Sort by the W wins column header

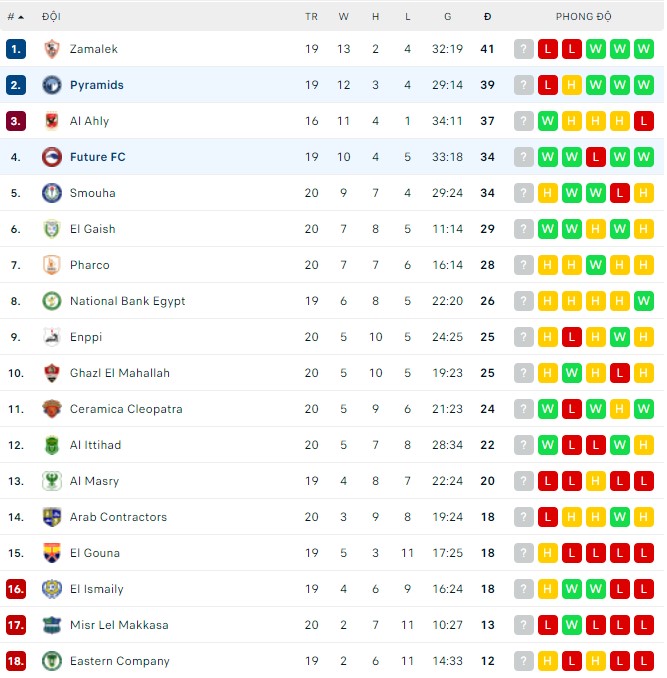click(x=344, y=17)
